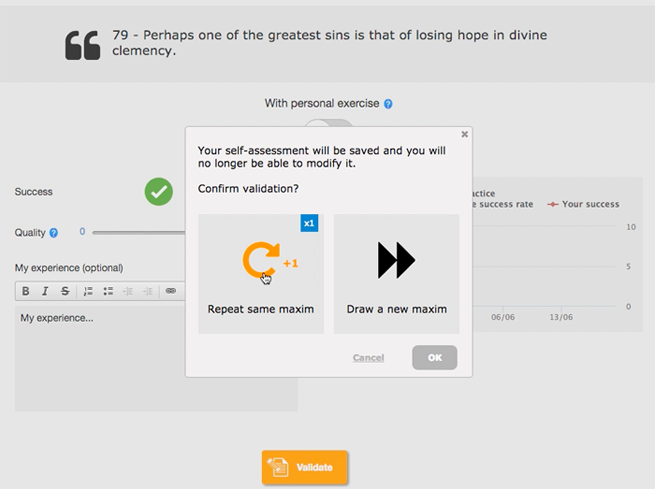Apply strikethrough formatting in the editor

tap(65, 291)
